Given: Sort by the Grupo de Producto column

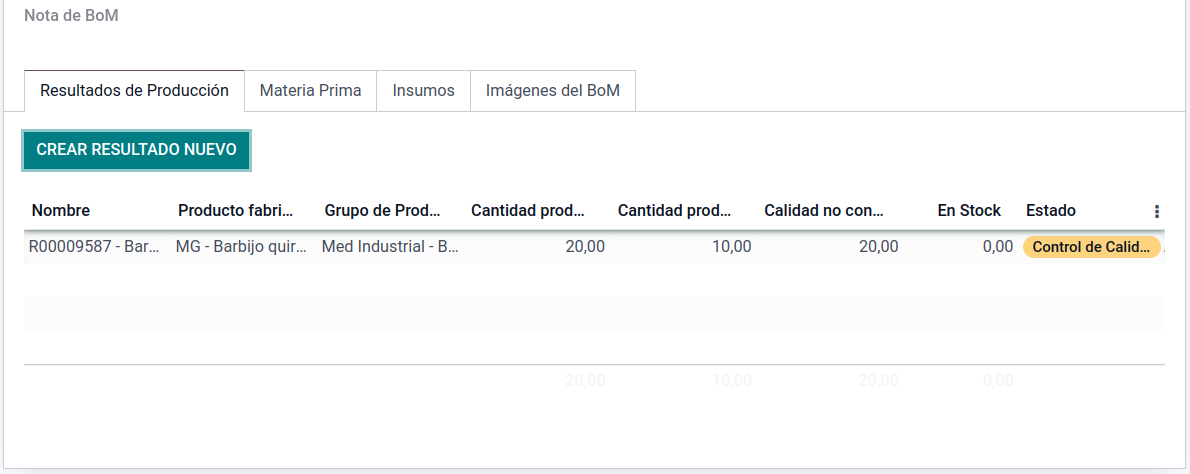Looking at the screenshot, I should click(x=383, y=211).
